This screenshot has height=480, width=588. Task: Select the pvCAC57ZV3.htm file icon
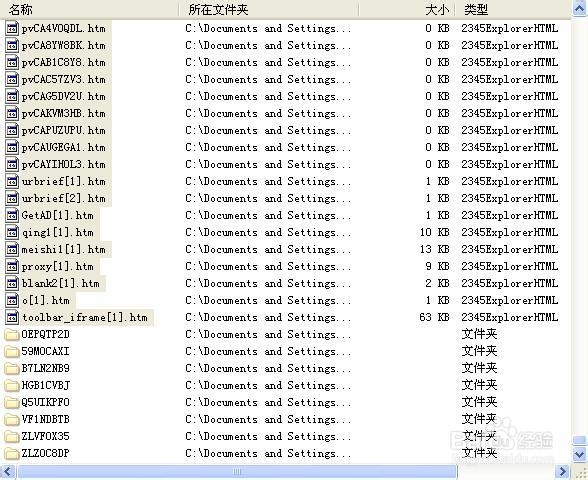[x=12, y=80]
